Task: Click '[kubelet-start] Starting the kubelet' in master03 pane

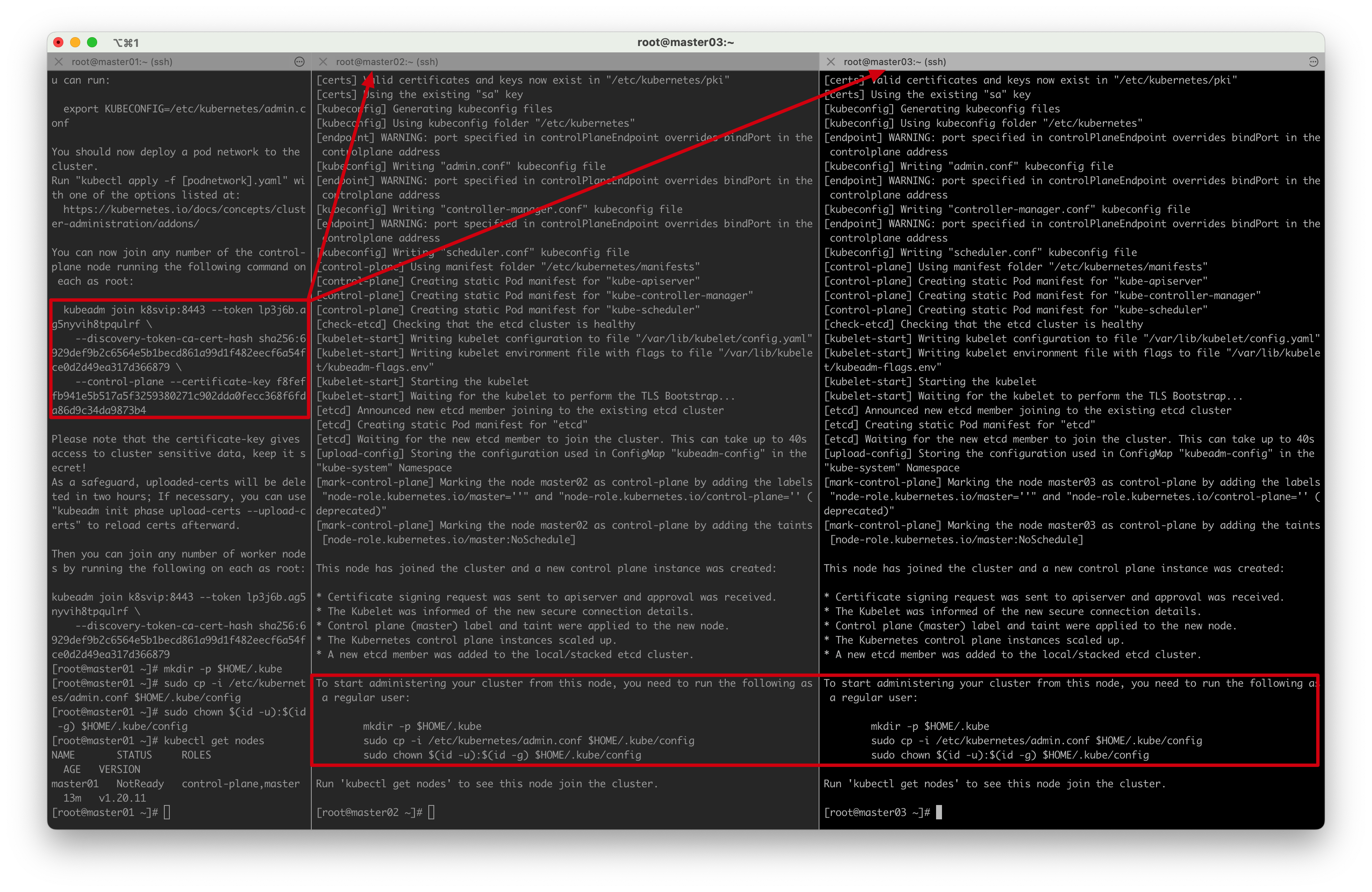Action: pos(930,381)
